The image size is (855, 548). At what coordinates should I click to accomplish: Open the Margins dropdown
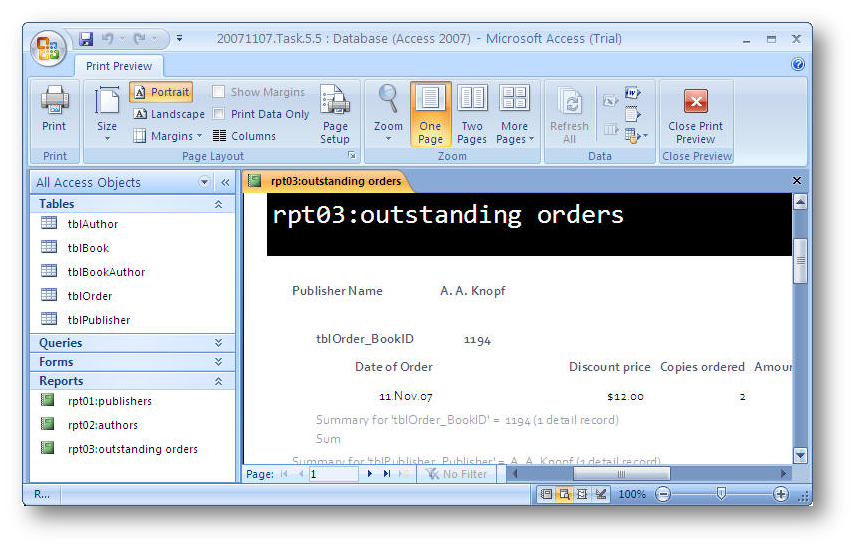168,136
